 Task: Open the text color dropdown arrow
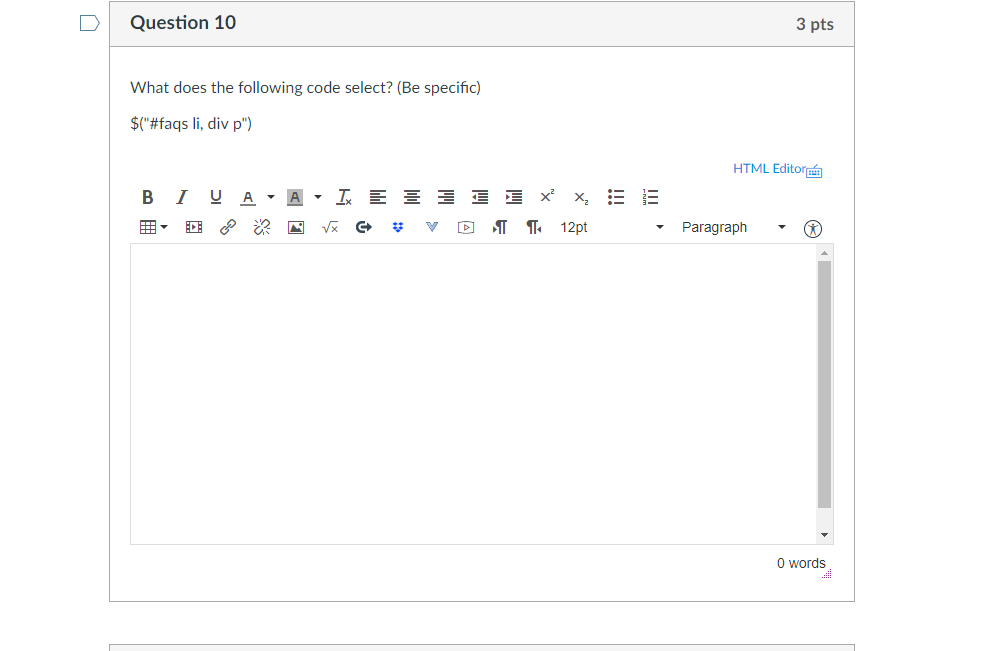tap(271, 198)
